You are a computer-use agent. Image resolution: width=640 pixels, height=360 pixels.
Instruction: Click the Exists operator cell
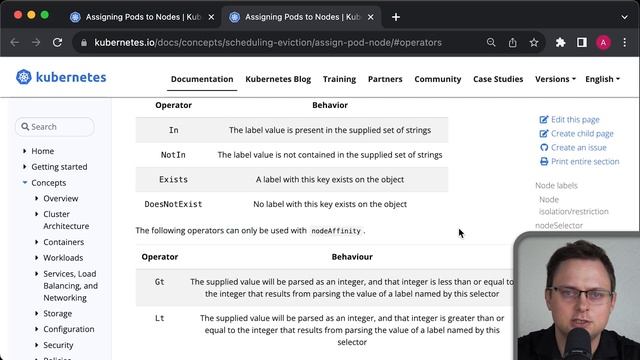173,180
